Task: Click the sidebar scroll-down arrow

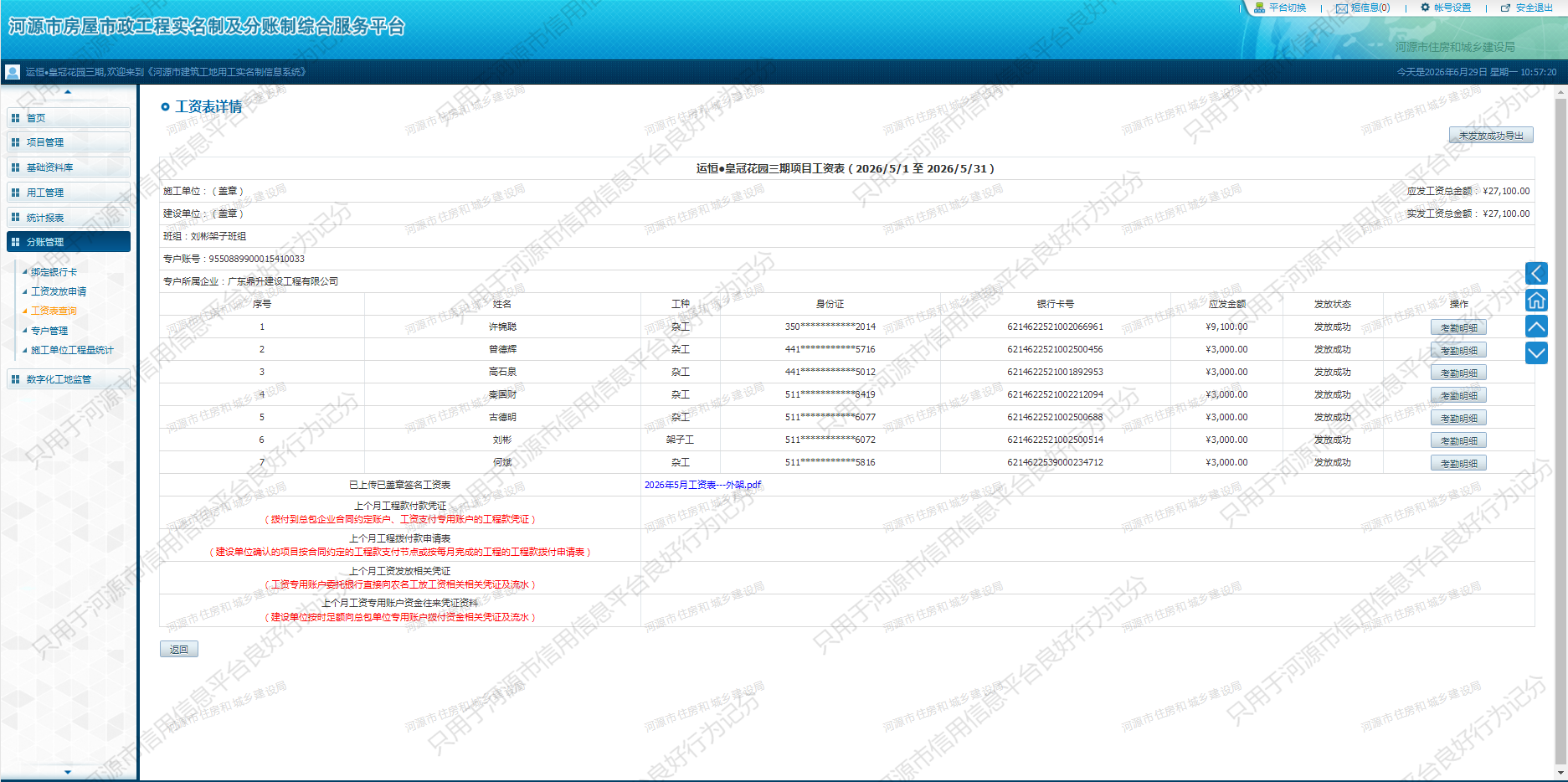Action: pos(68,772)
